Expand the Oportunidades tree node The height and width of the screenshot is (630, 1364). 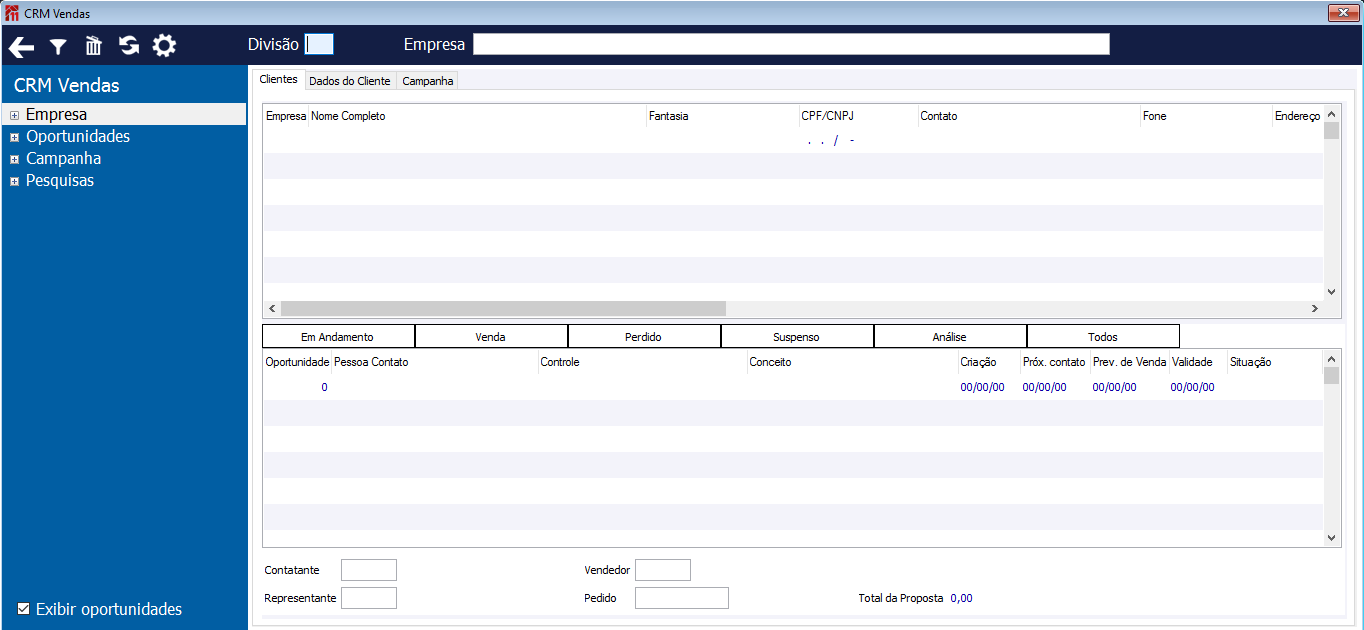(14, 138)
